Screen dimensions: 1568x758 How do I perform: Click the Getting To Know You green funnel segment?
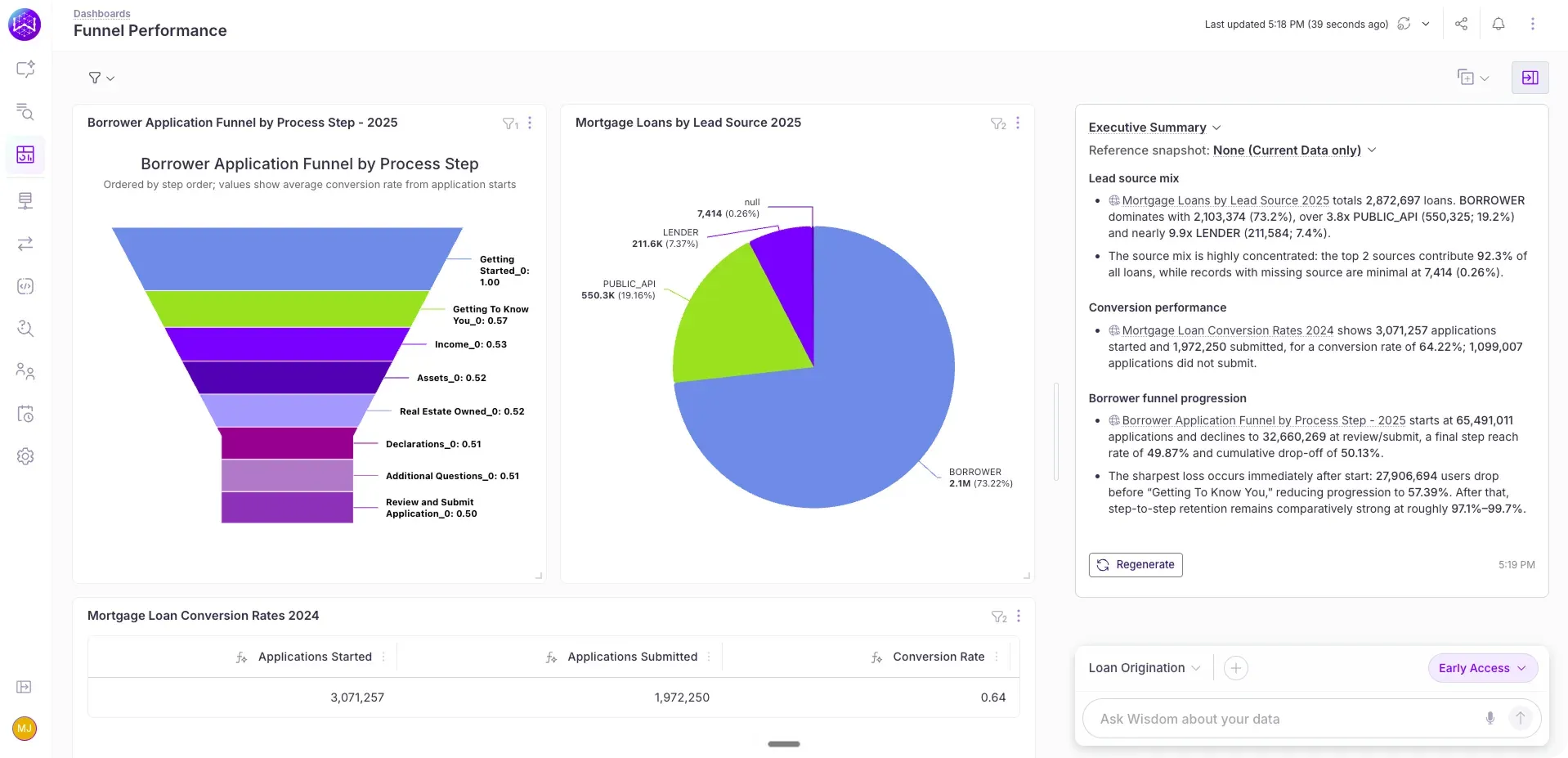[x=287, y=309]
